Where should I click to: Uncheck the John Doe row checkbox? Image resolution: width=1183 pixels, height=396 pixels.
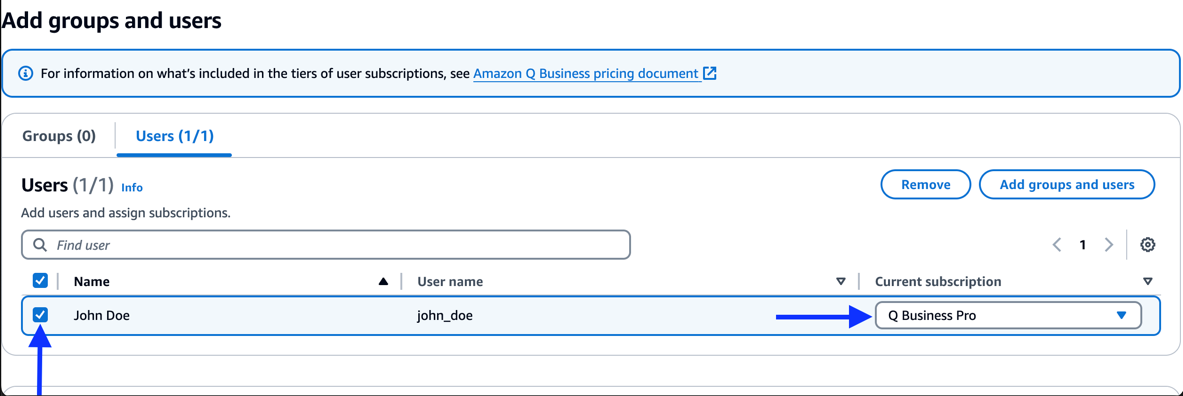[x=41, y=315]
